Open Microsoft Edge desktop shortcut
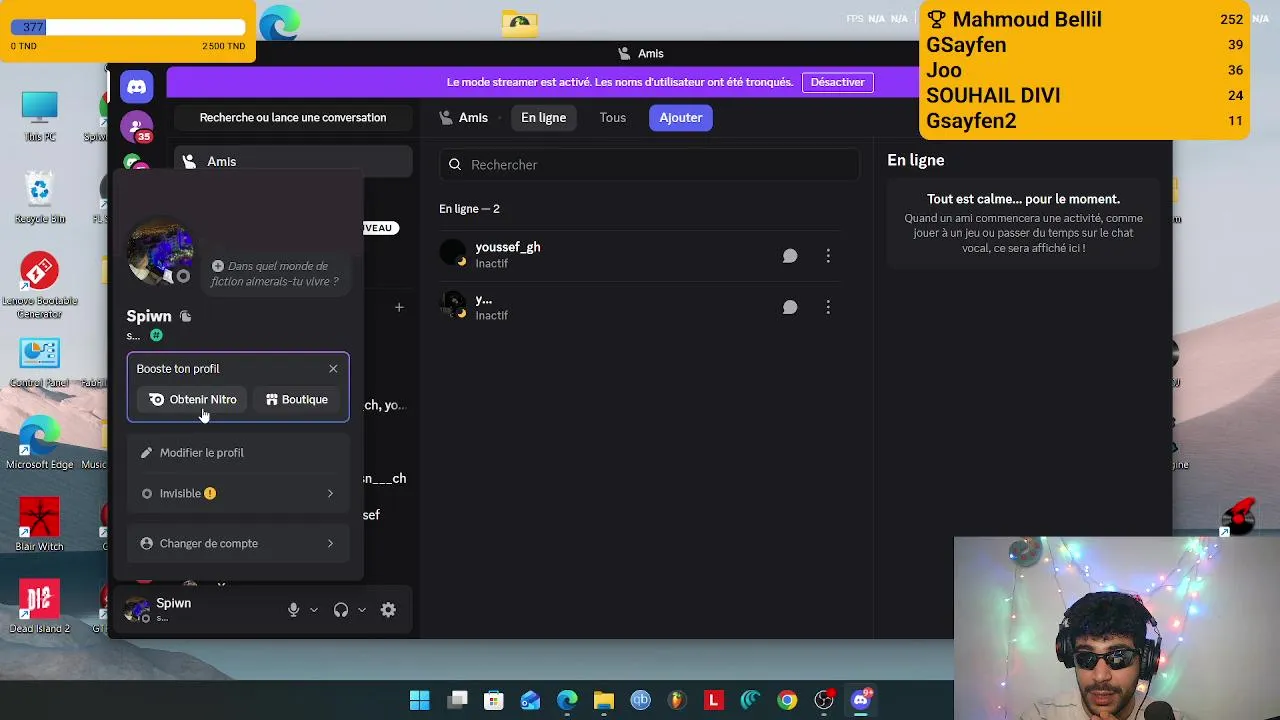The image size is (1280, 720). tap(39, 444)
